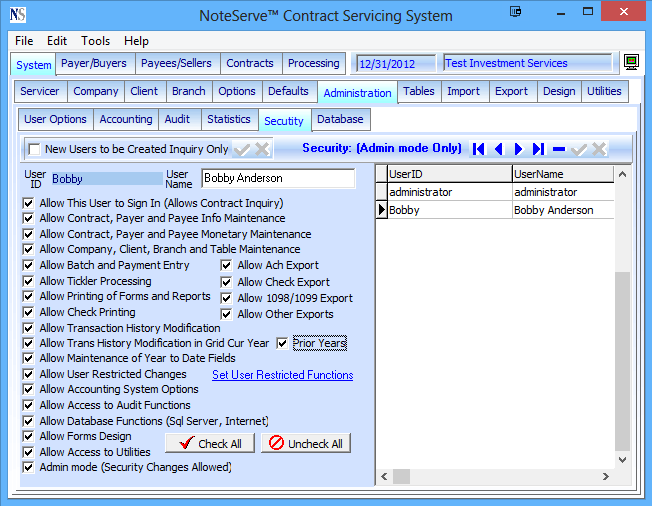Open Set User Restricted Functions link
Image resolution: width=652 pixels, height=506 pixels.
(283, 375)
